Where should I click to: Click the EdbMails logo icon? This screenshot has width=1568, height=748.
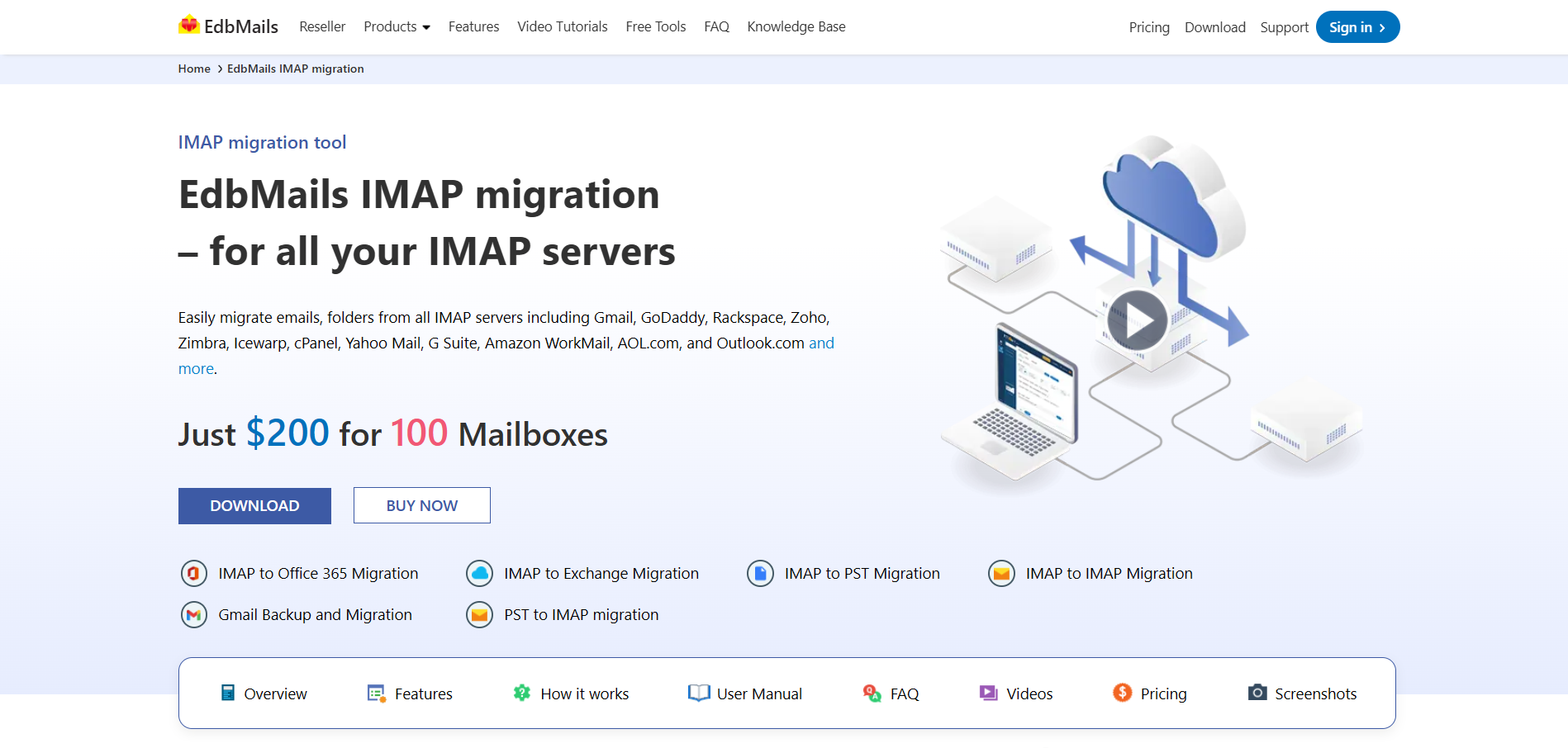(x=189, y=26)
